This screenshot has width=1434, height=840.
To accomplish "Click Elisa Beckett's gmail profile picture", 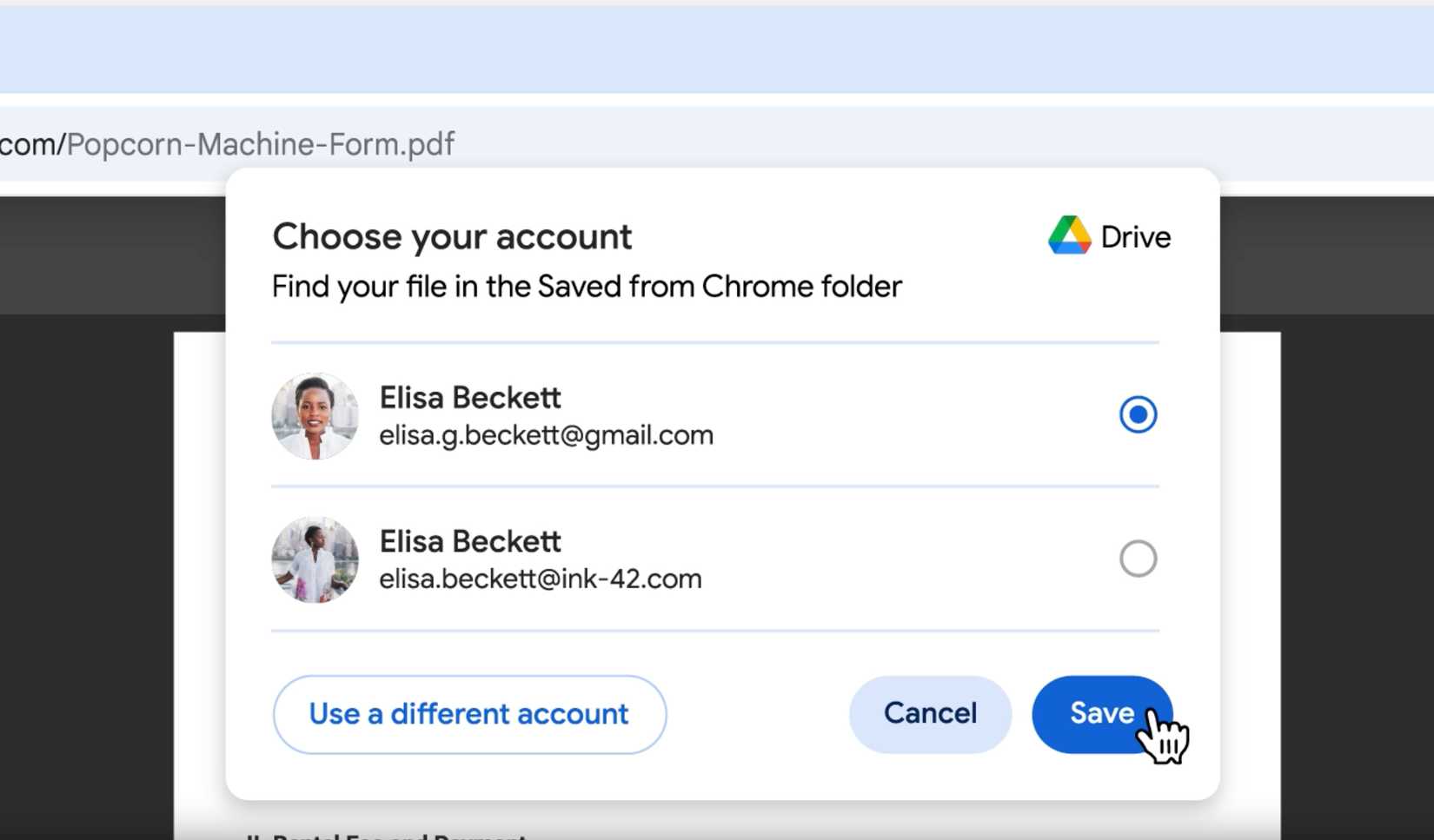I will coord(315,415).
